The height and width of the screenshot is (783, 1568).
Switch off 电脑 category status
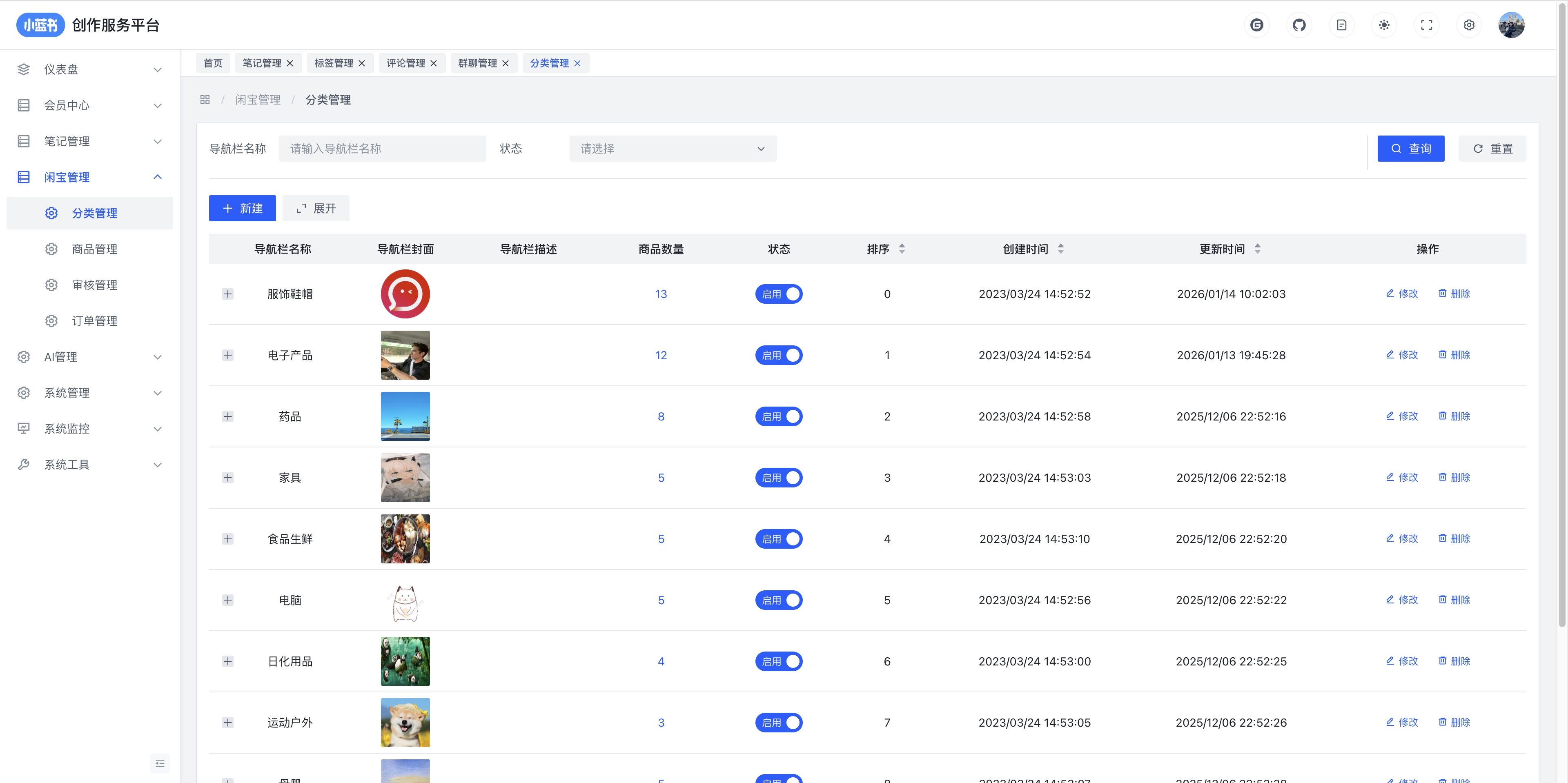point(779,601)
